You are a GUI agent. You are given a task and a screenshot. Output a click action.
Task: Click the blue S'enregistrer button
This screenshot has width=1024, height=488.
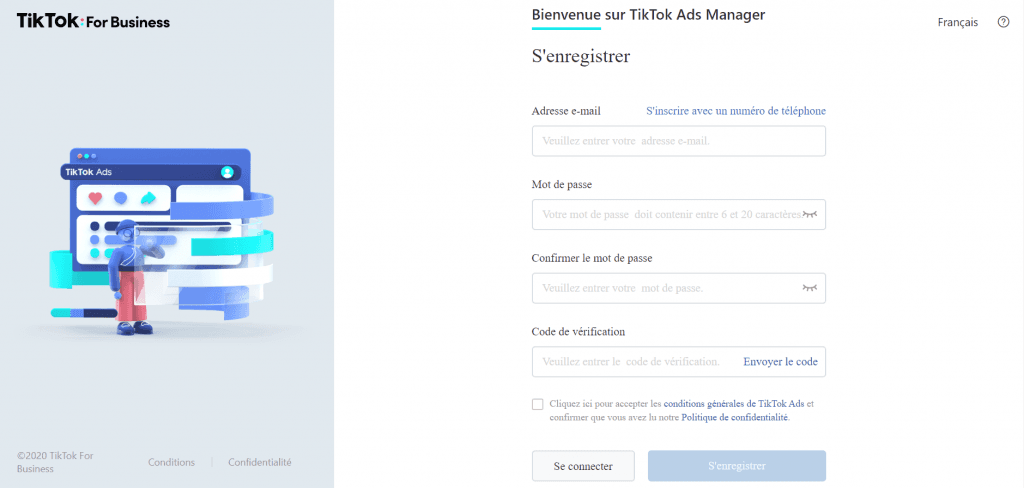pyautogui.click(x=737, y=466)
